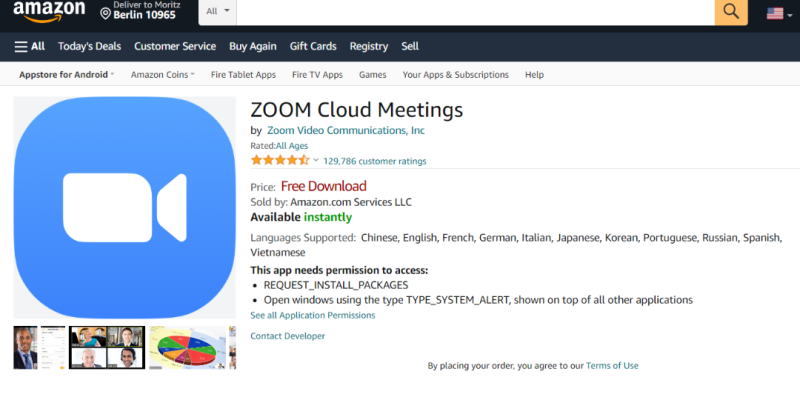
Task: Click the Rated: All Ages text
Action: (x=279, y=146)
